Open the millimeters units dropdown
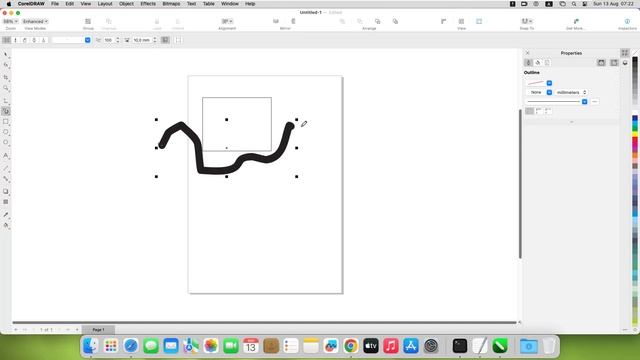640x360 pixels. tap(571, 93)
